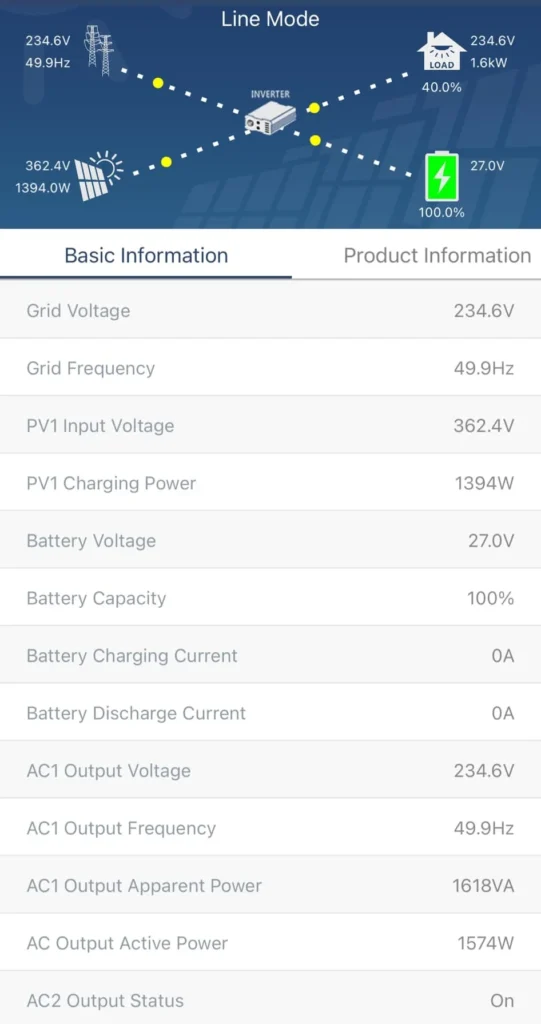The height and width of the screenshot is (1024, 541).
Task: Tap the Line Mode title
Action: pos(270,19)
